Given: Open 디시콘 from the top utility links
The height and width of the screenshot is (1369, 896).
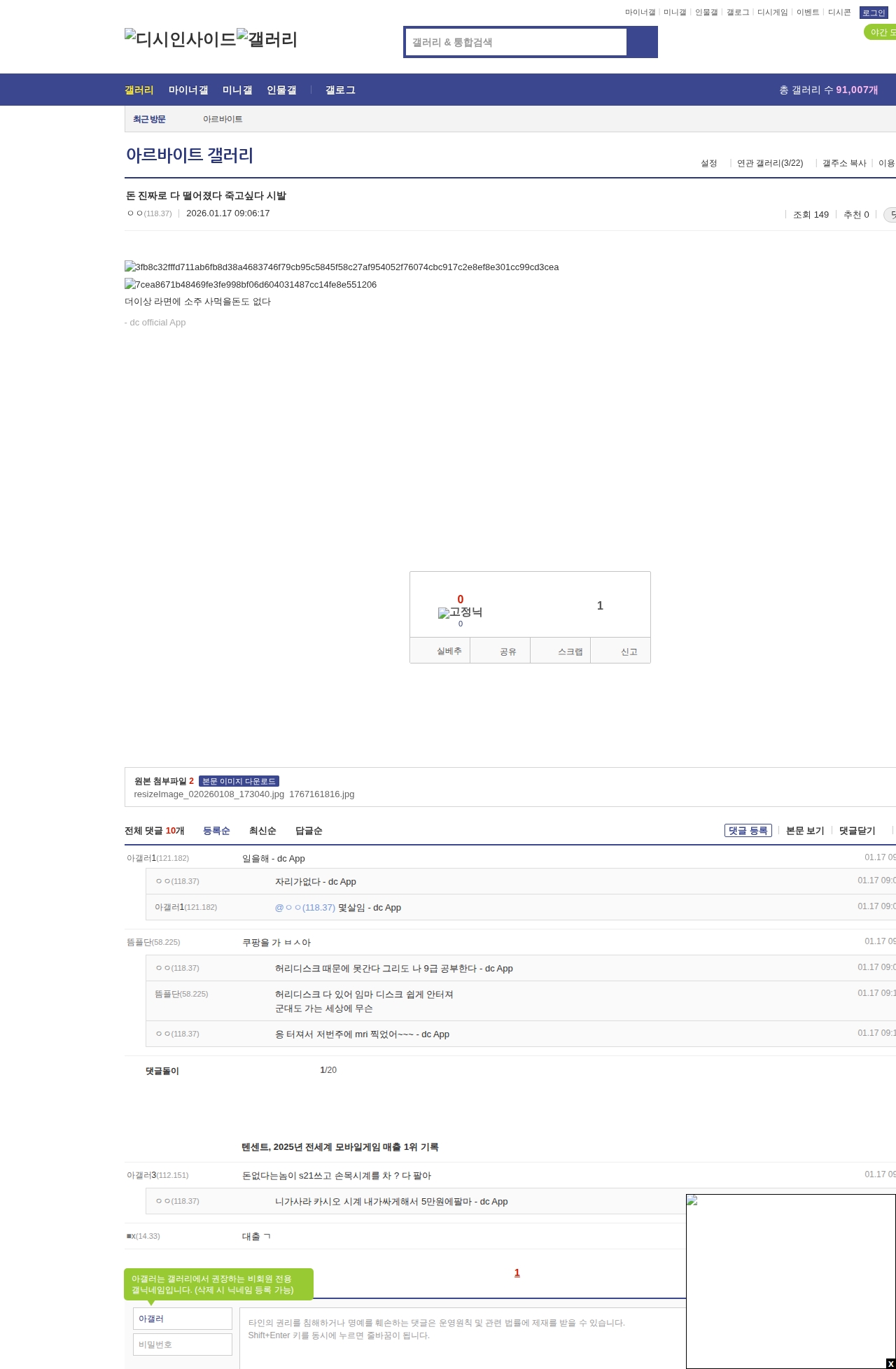Looking at the screenshot, I should pyautogui.click(x=839, y=13).
